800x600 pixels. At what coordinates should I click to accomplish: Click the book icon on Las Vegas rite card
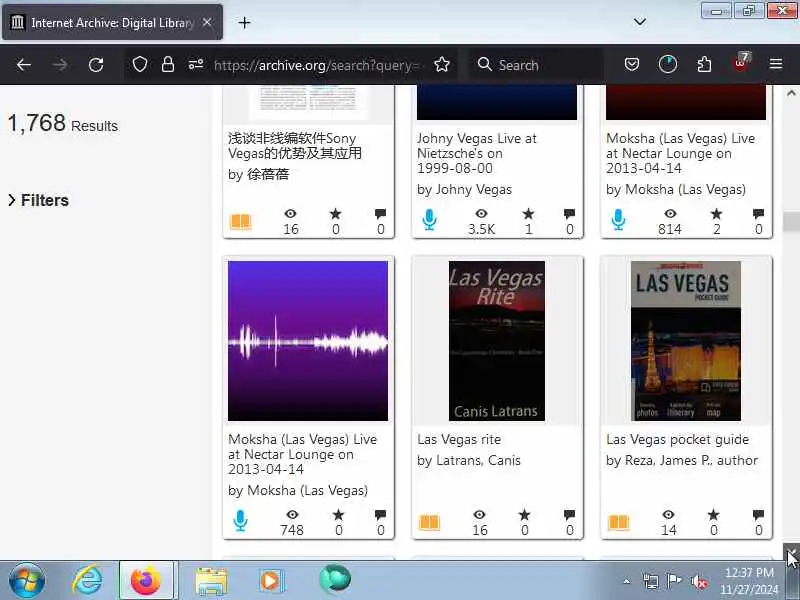point(429,522)
